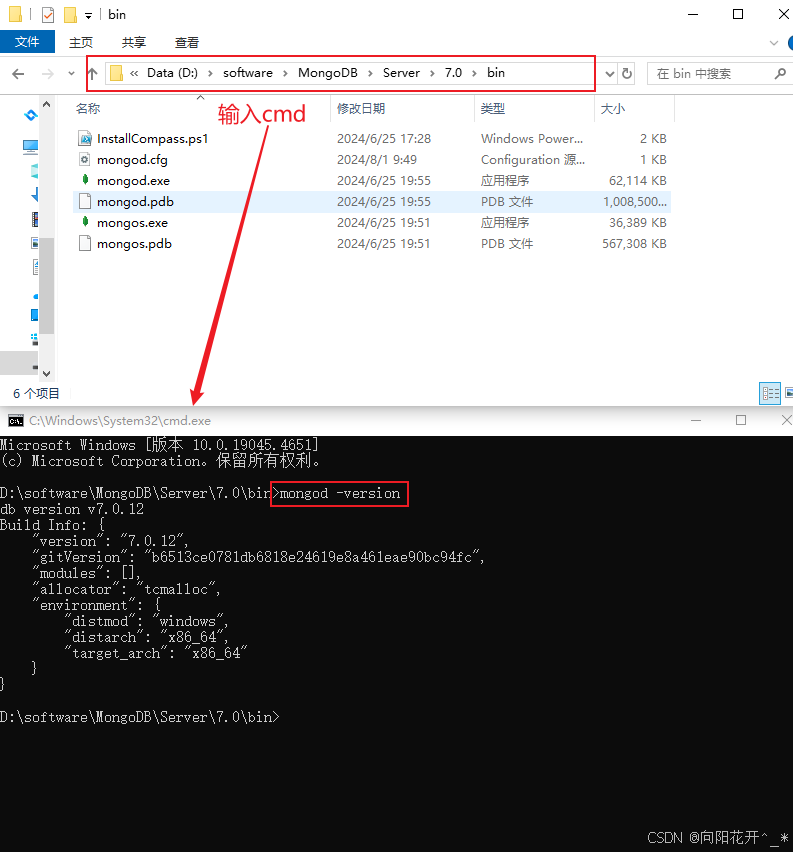Screen dimensions: 793x852
Task: Click the 2024/8/1 9:49 date cell
Action: tap(377, 160)
